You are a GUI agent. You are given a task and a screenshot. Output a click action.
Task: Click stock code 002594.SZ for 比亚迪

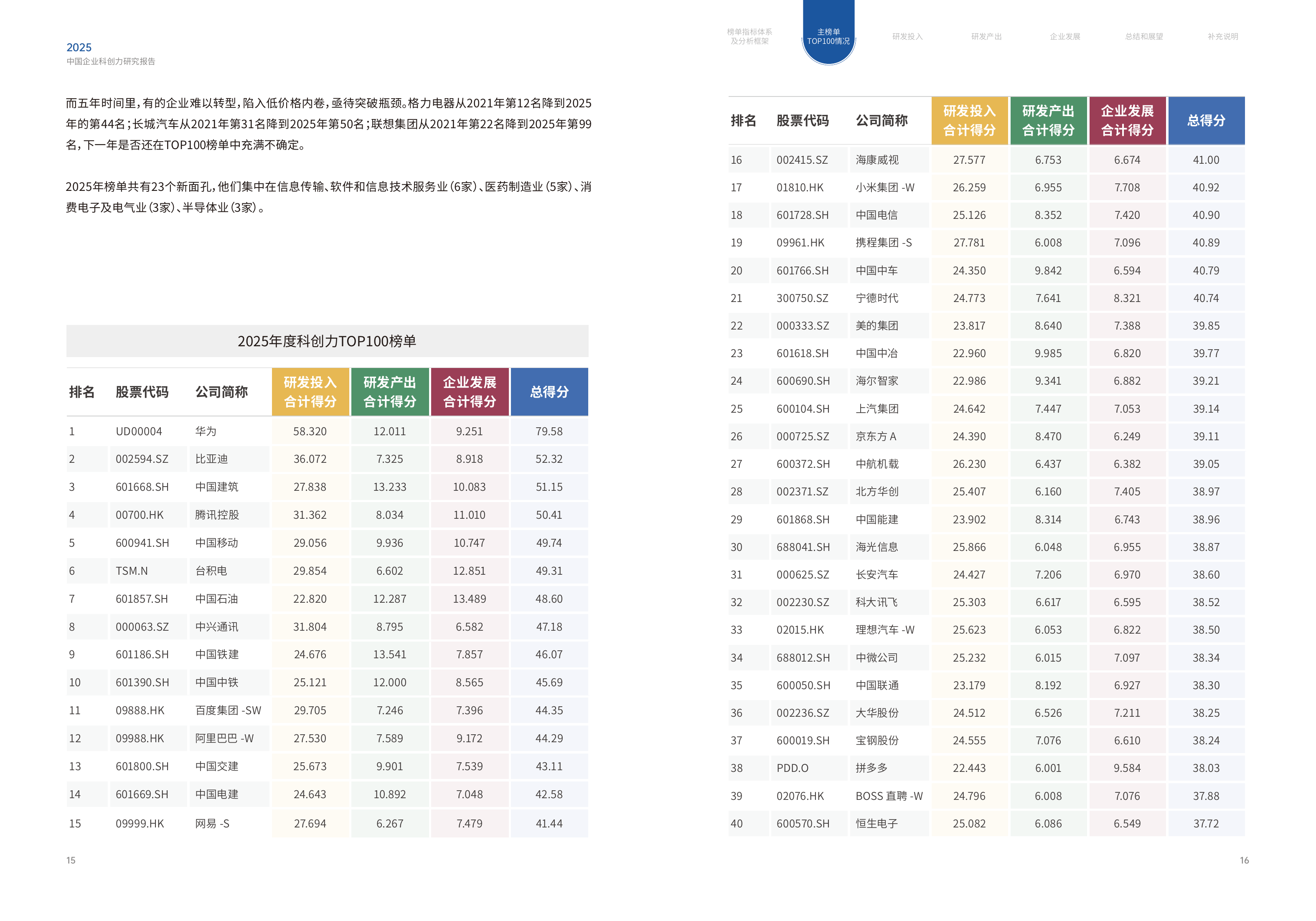click(x=142, y=459)
